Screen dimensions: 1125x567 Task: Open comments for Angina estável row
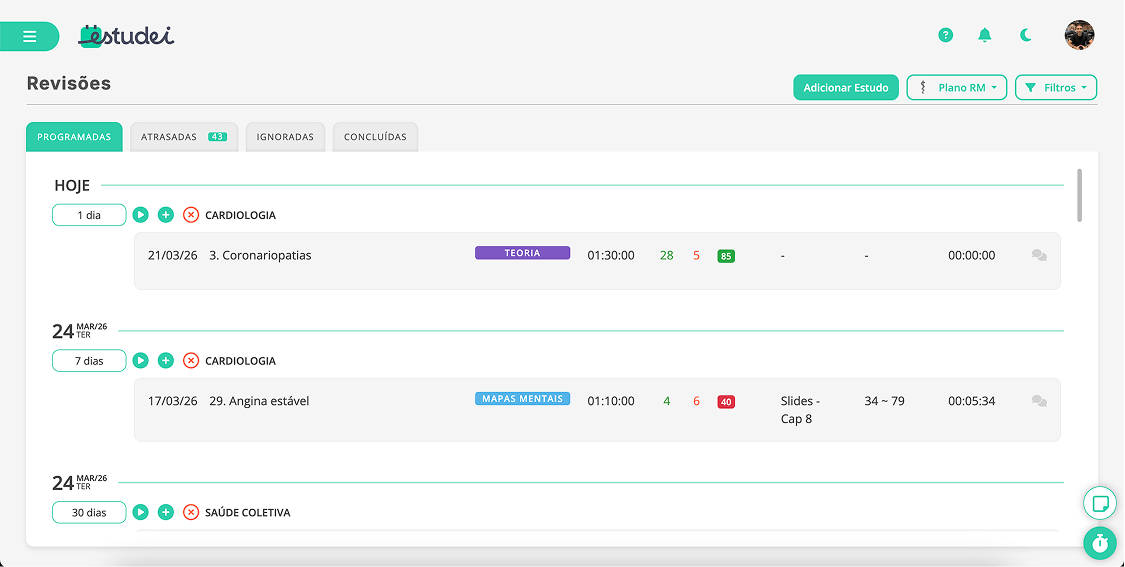1039,401
